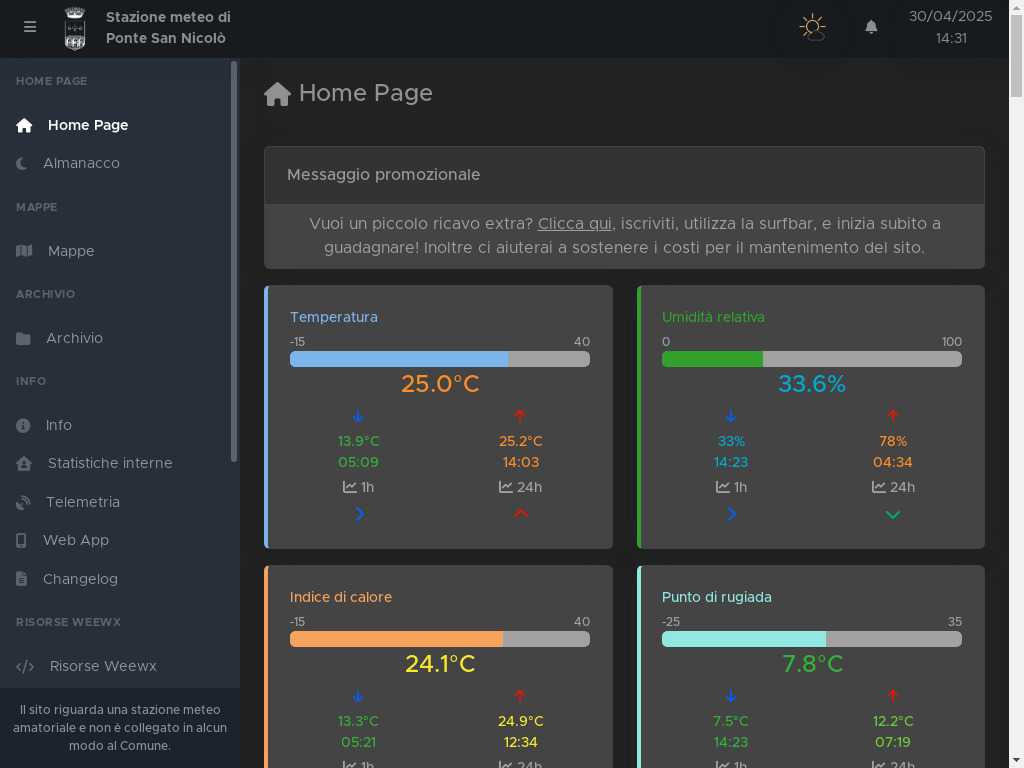The height and width of the screenshot is (768, 1024).
Task: Click the house icon beside Home Page in sidebar
Action: tap(24, 125)
